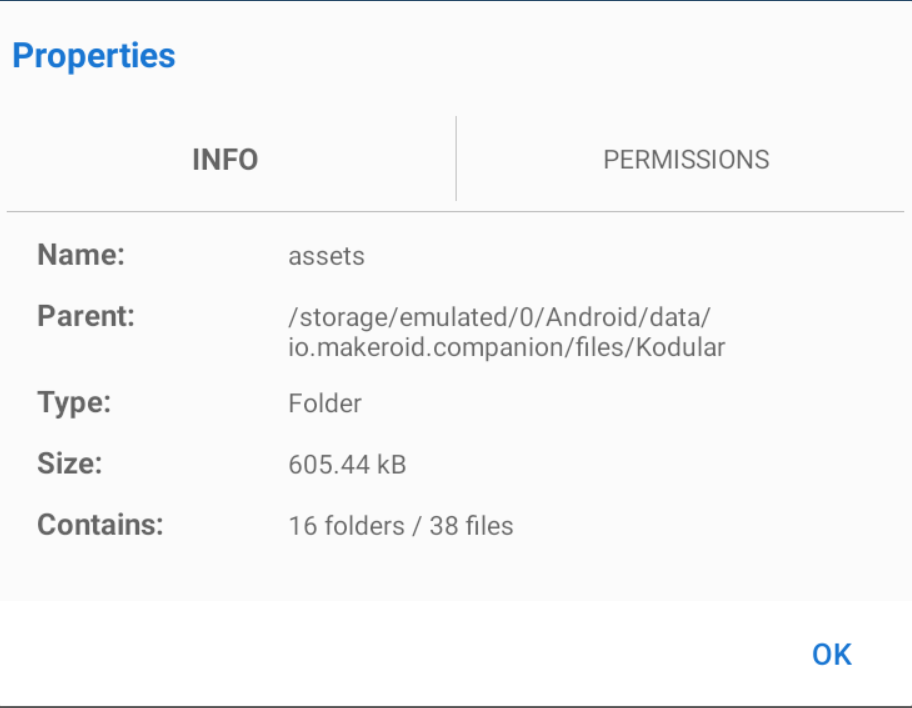This screenshot has height=708, width=912.
Task: Switch to the INFO tab
Action: coord(226,160)
